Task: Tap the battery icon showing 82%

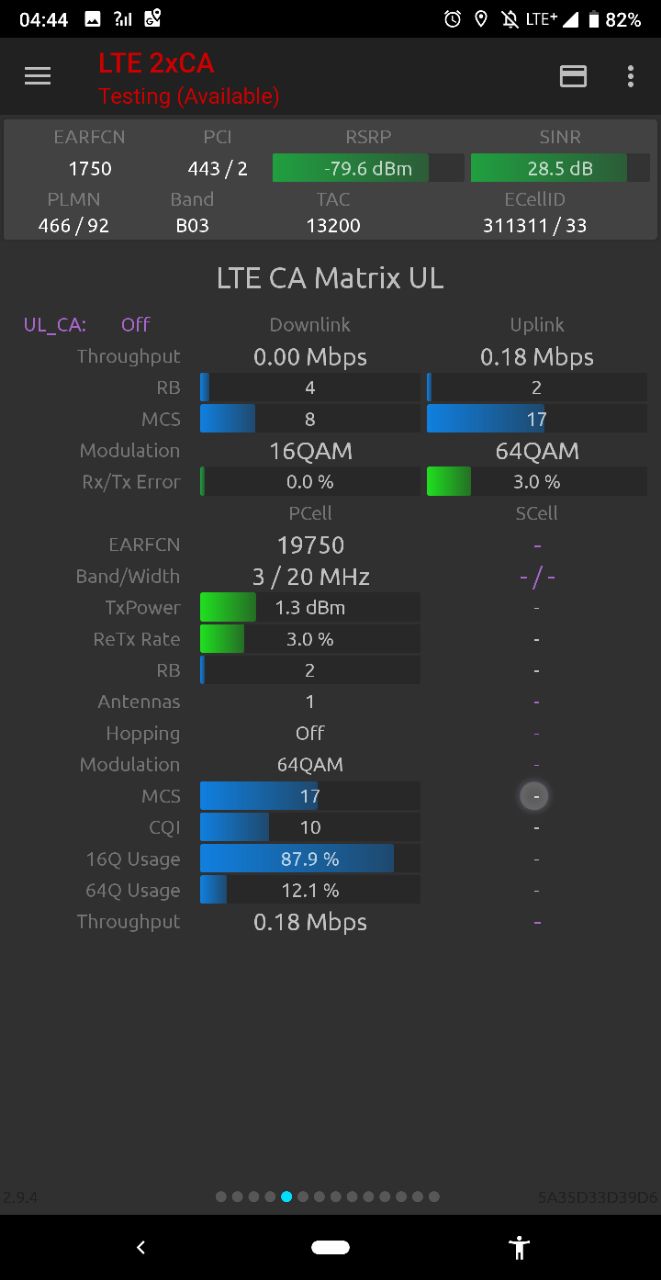Action: (x=594, y=19)
